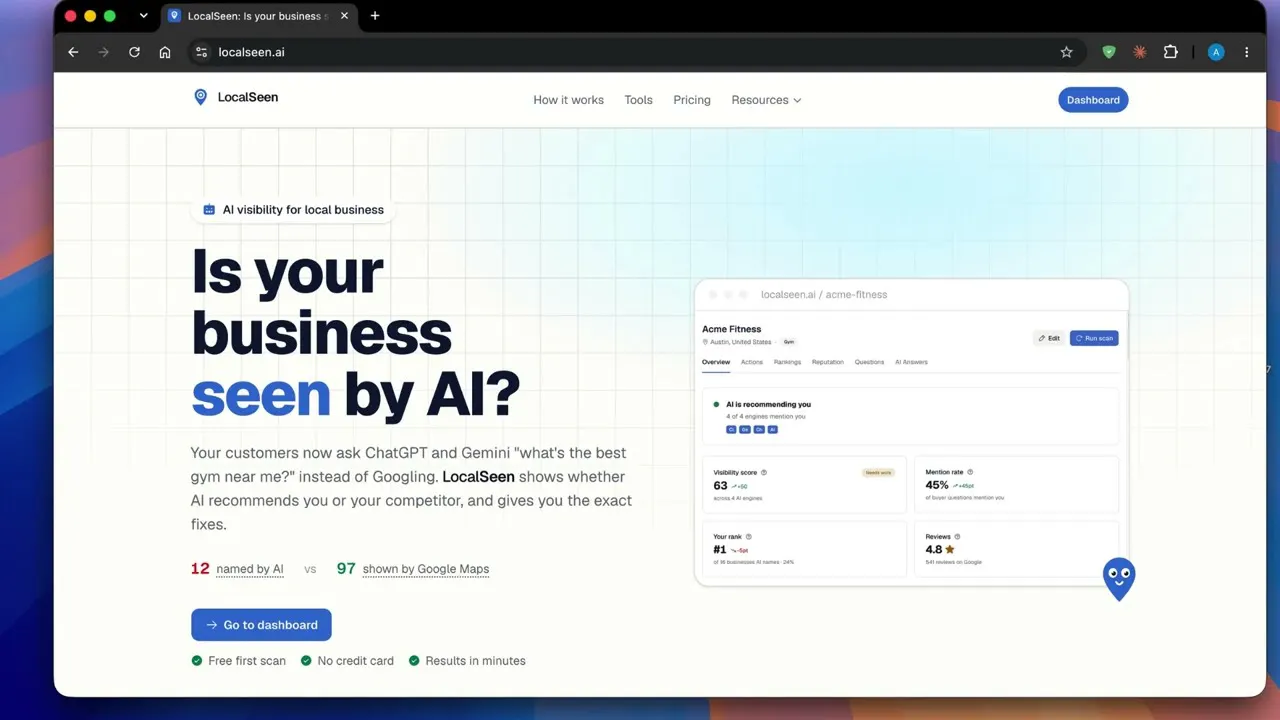Image resolution: width=1280 pixels, height=720 pixels.
Task: Click the 'named by AI' underlined text
Action: coord(250,569)
